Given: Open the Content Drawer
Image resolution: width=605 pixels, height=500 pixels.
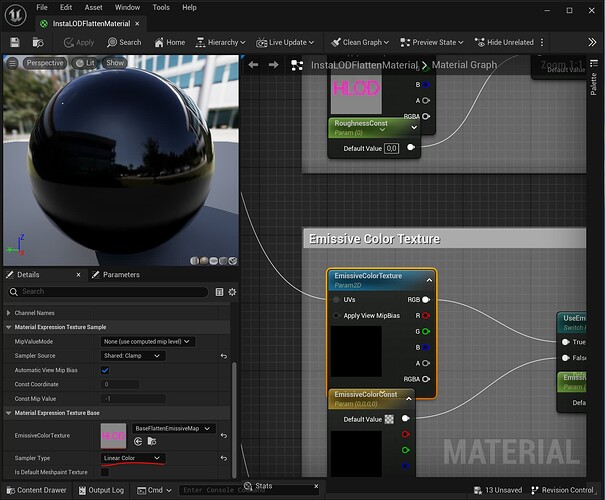Looking at the screenshot, I should point(35,490).
